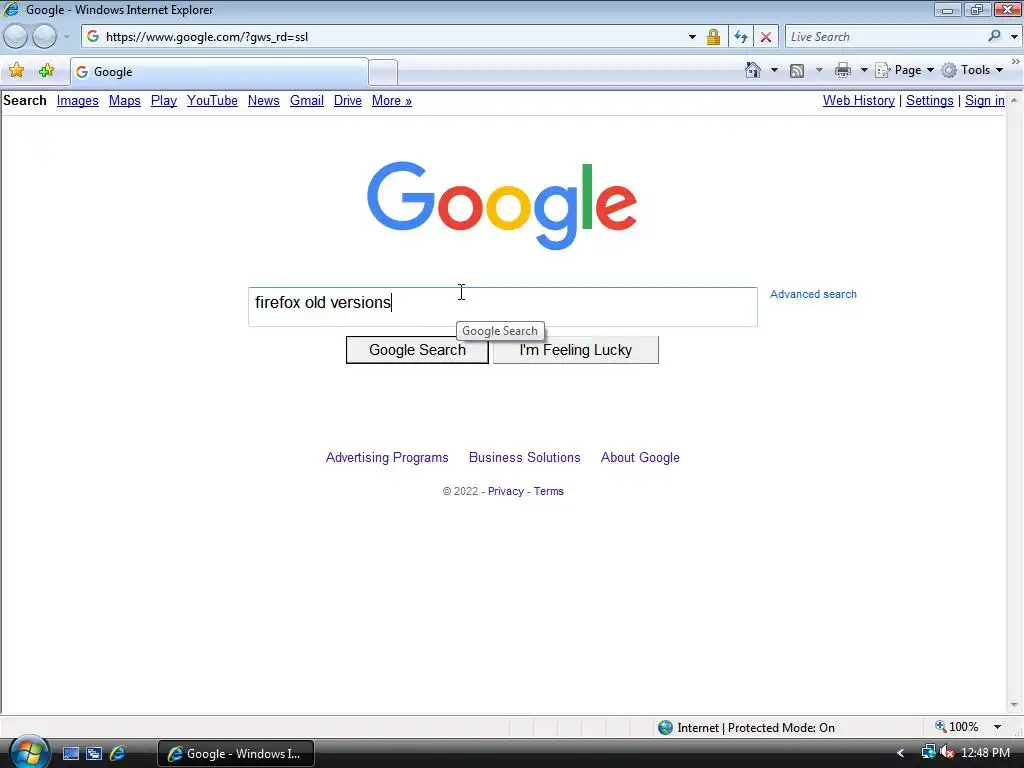
Task: Open the Play link
Action: tap(164, 101)
